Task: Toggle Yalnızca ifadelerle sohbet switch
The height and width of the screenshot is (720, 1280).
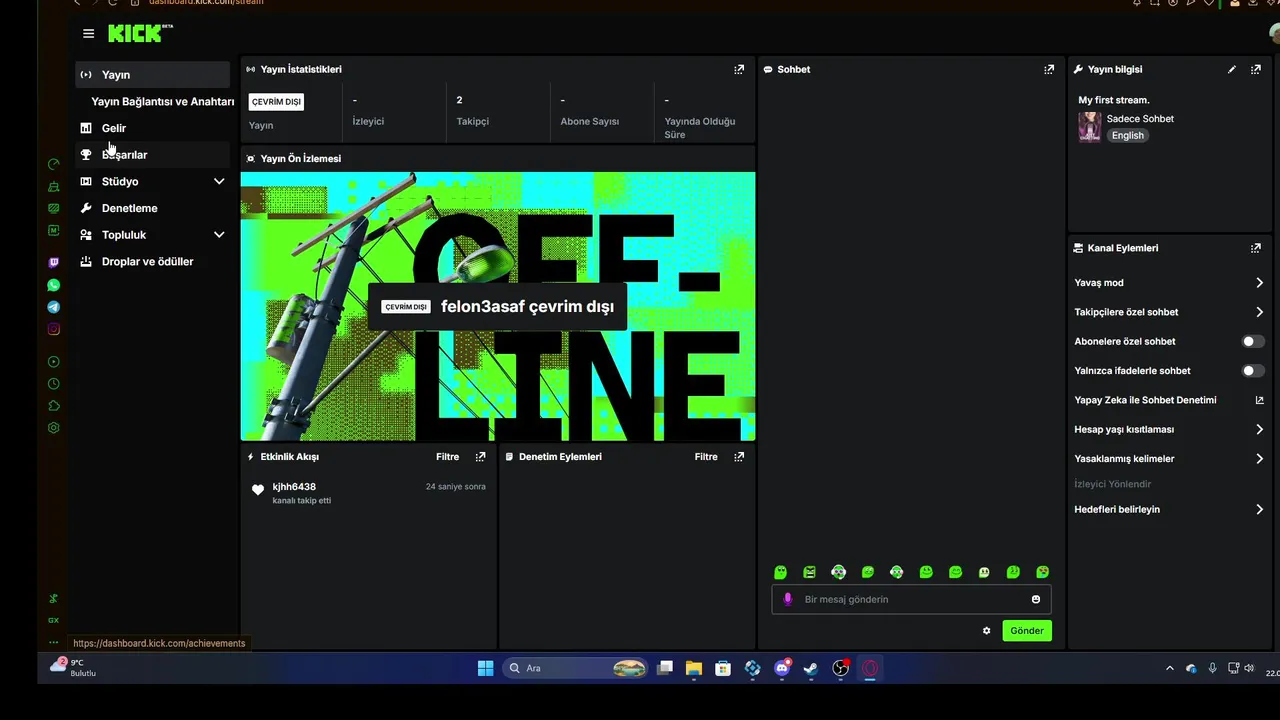Action: pyautogui.click(x=1253, y=371)
